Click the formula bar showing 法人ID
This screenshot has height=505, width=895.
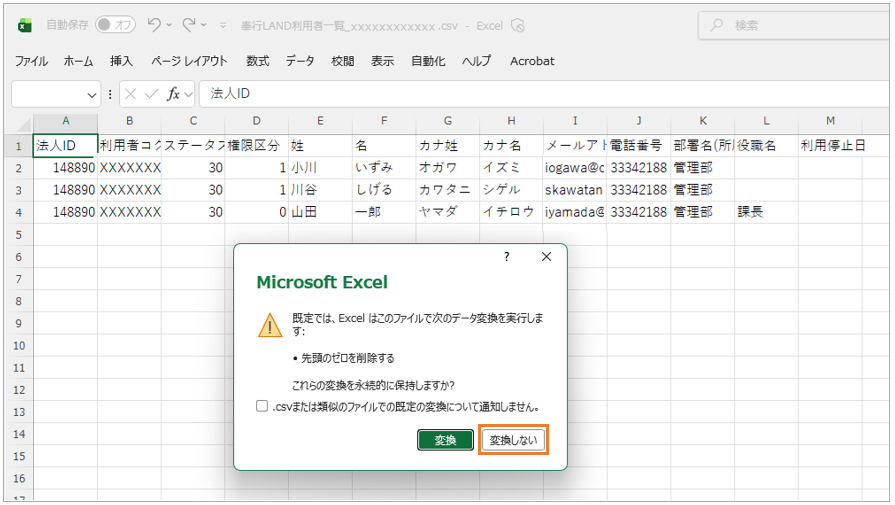coord(545,94)
